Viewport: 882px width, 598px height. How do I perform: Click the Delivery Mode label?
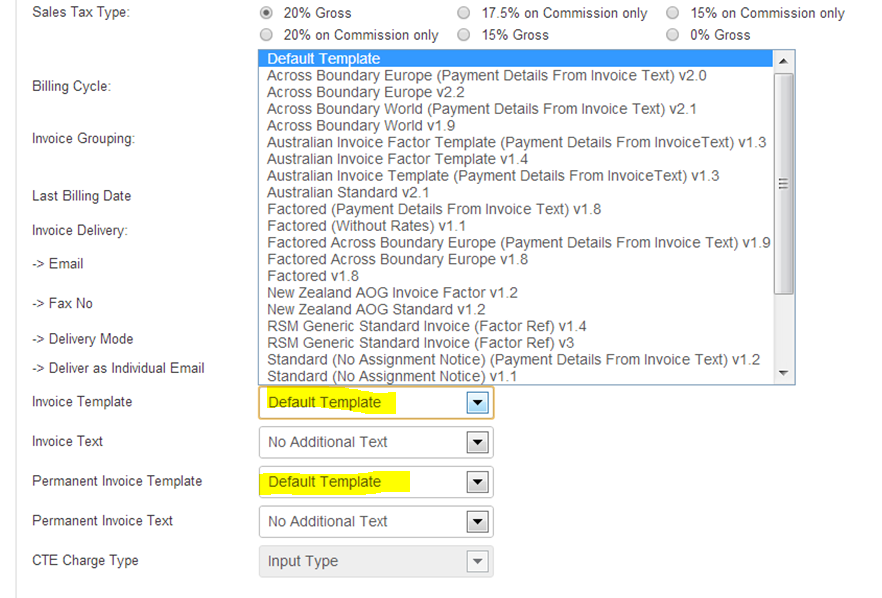tap(83, 339)
